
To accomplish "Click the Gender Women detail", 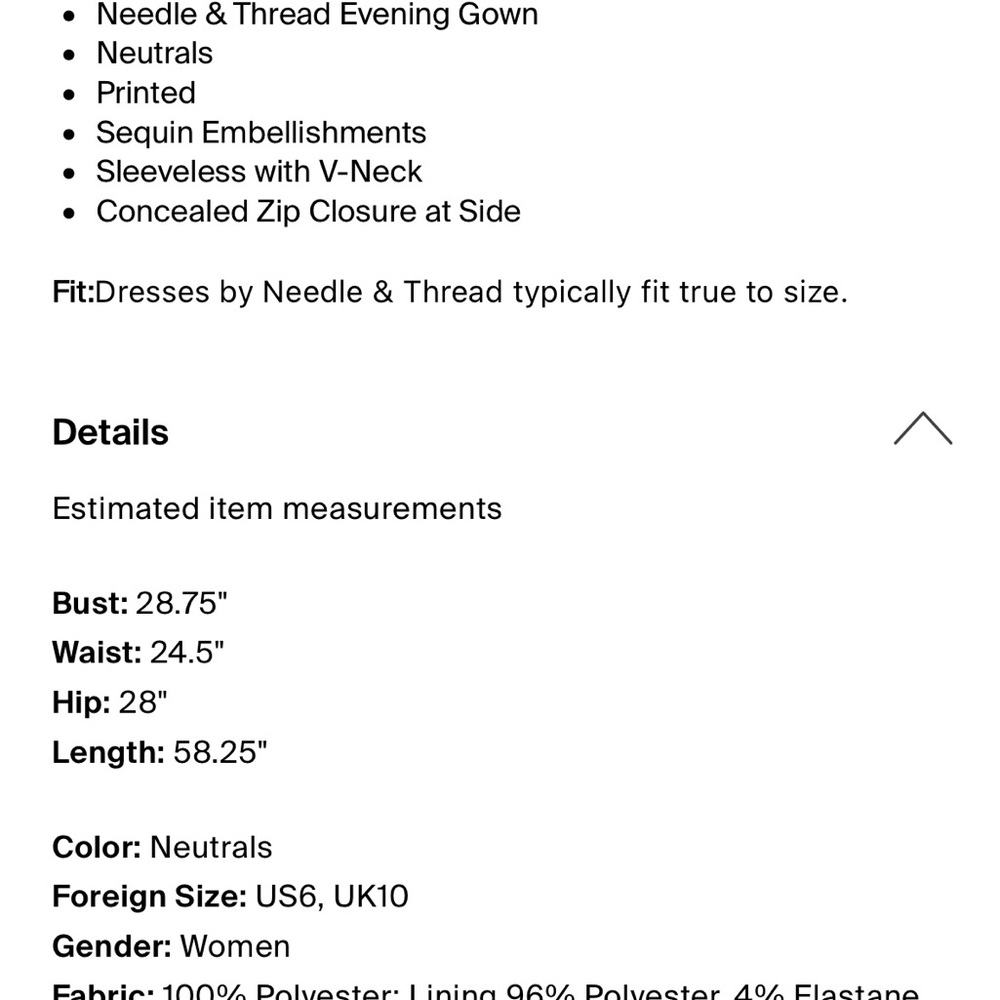I will tap(171, 946).
